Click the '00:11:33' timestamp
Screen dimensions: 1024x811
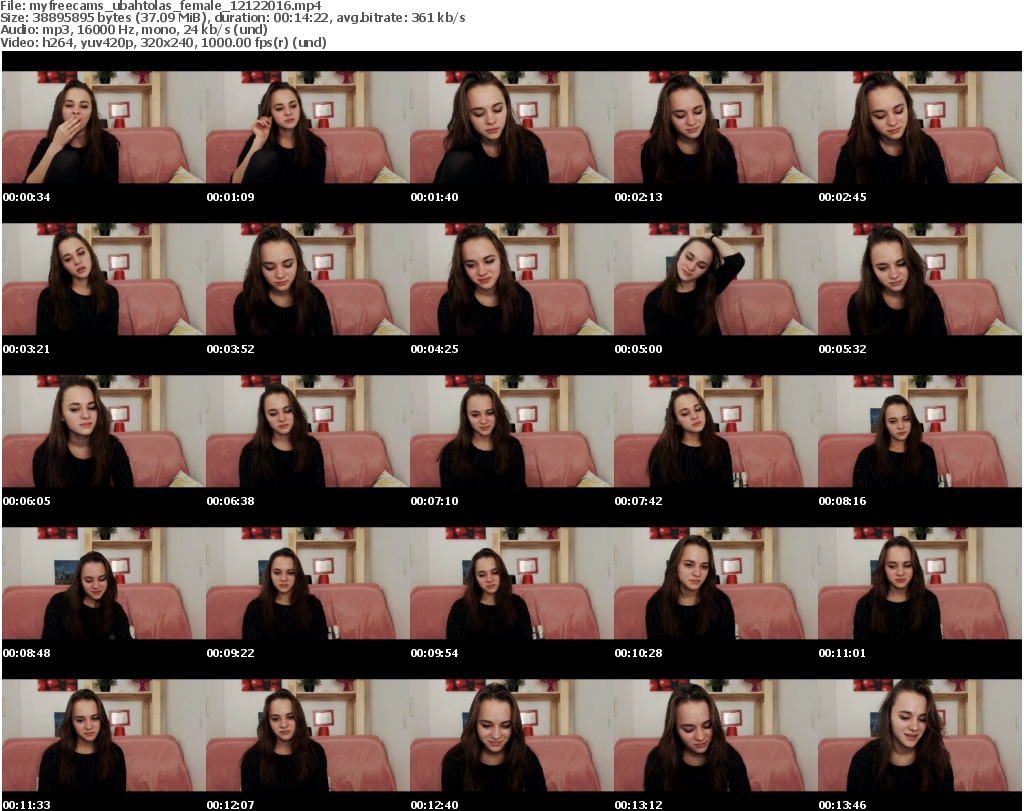26,805
